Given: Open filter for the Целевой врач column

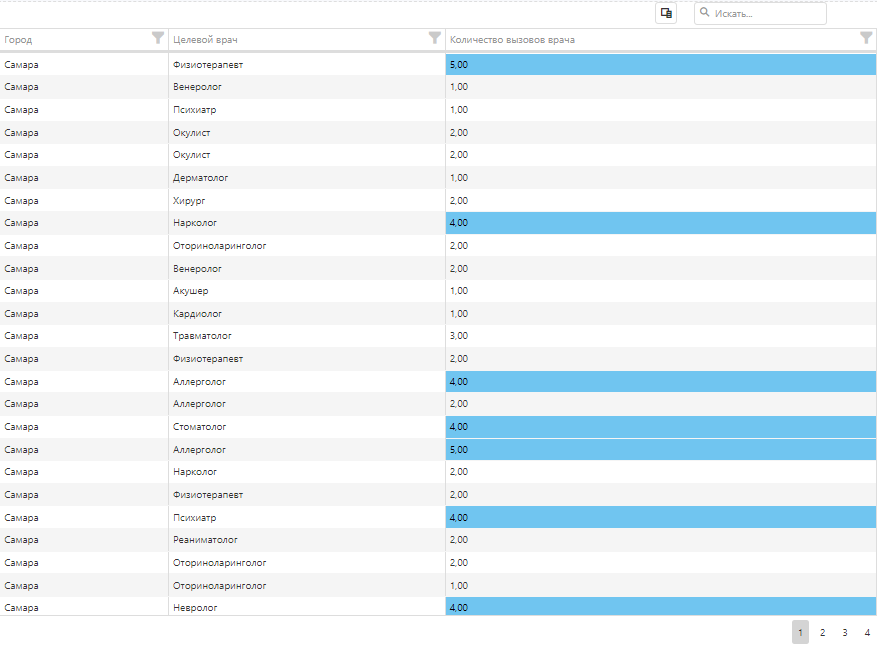Looking at the screenshot, I should point(435,38).
